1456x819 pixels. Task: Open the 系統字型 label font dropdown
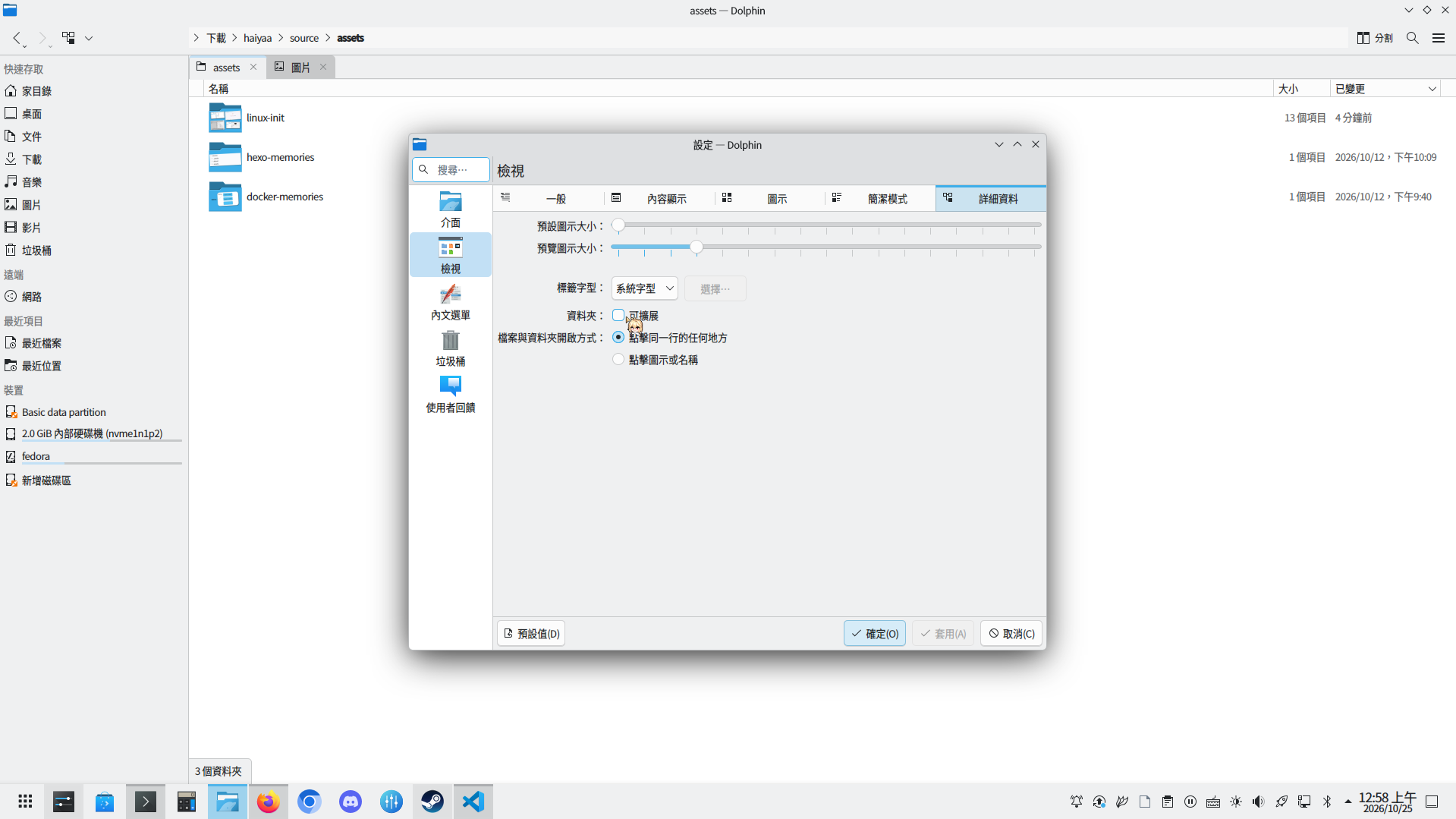[x=644, y=288]
